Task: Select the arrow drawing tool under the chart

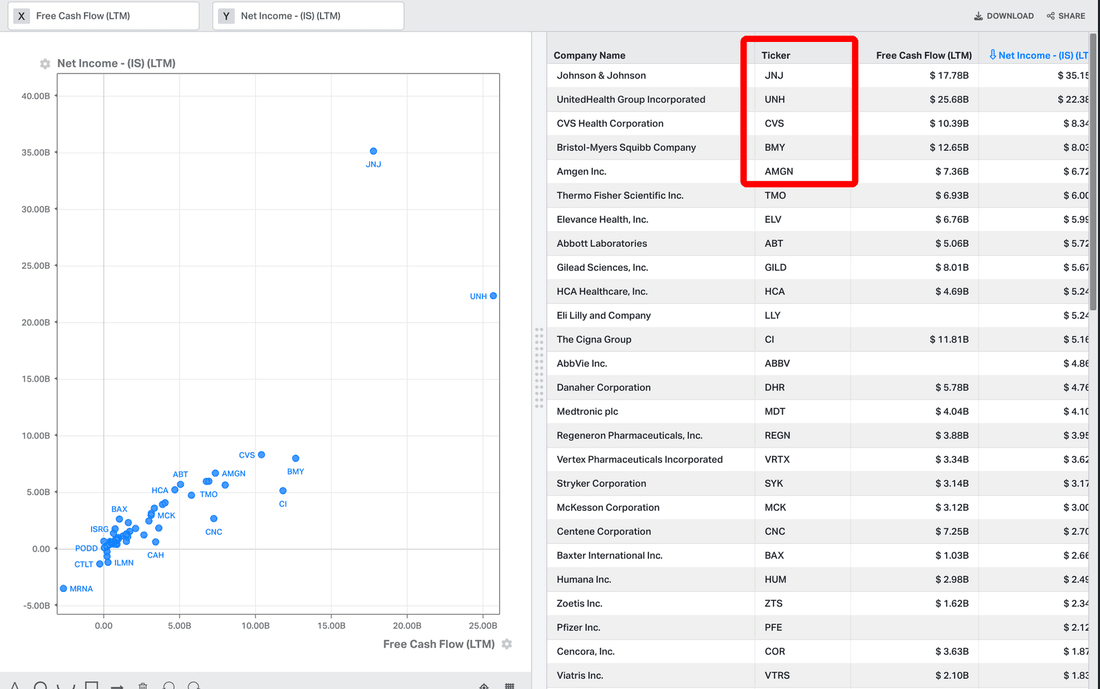Action: tap(117, 685)
